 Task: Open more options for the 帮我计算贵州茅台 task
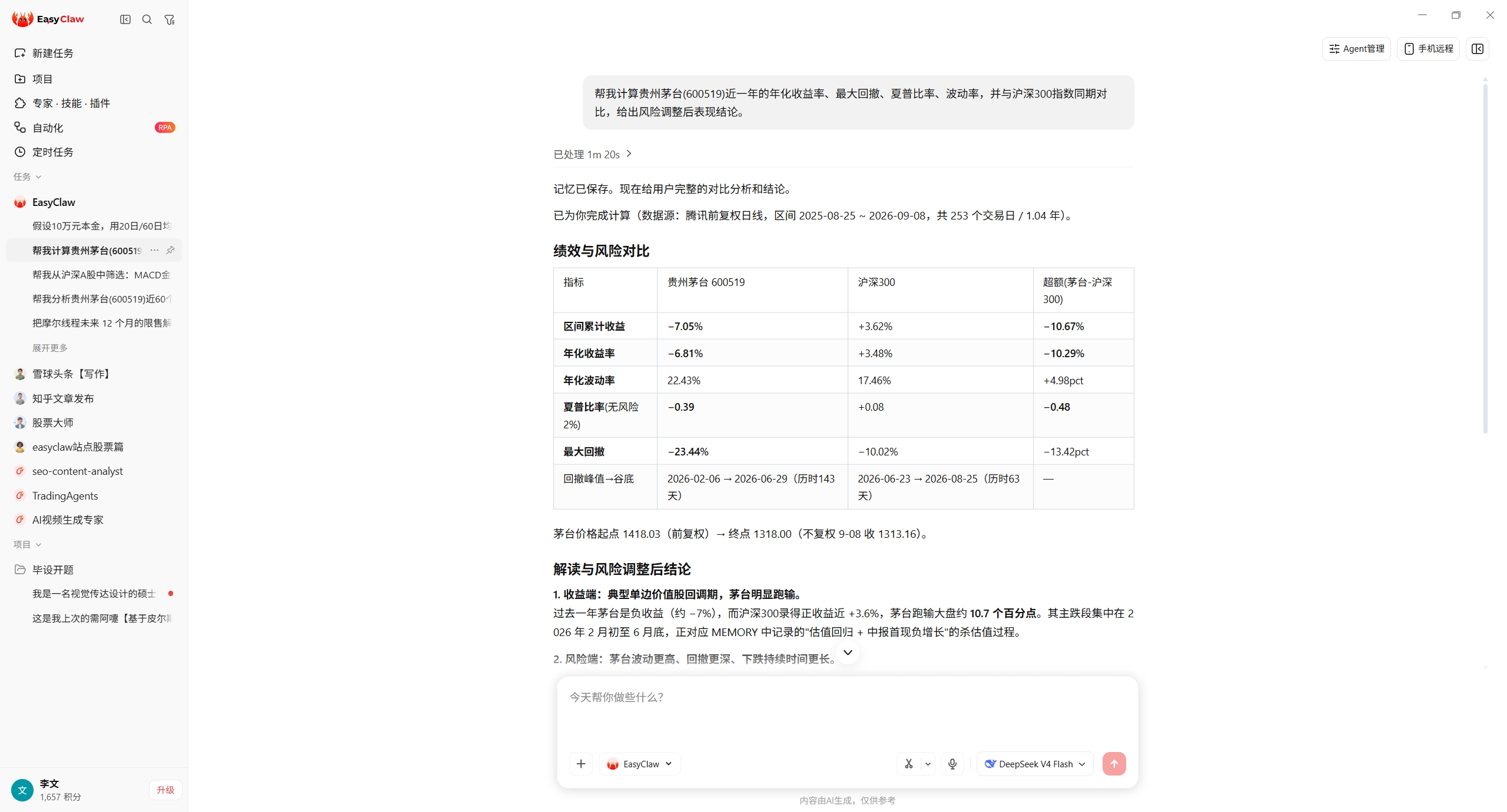(154, 251)
